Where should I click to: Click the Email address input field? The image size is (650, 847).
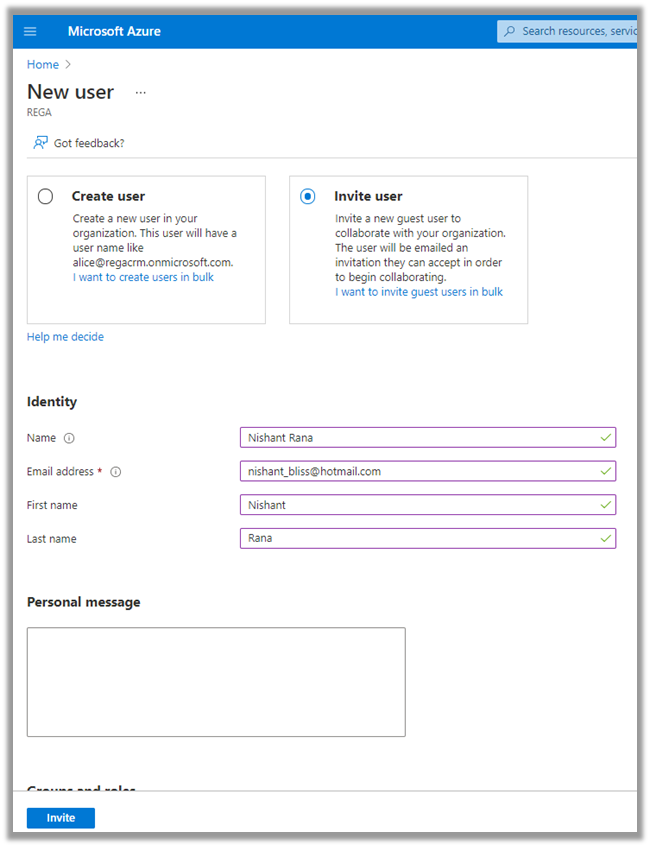click(x=420, y=471)
